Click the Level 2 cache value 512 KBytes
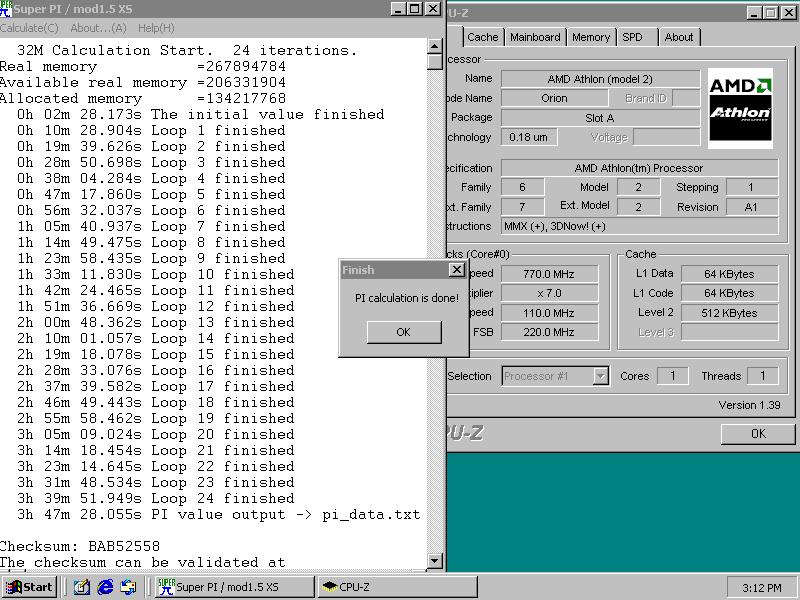Viewport: 800px width, 600px height. point(730,313)
